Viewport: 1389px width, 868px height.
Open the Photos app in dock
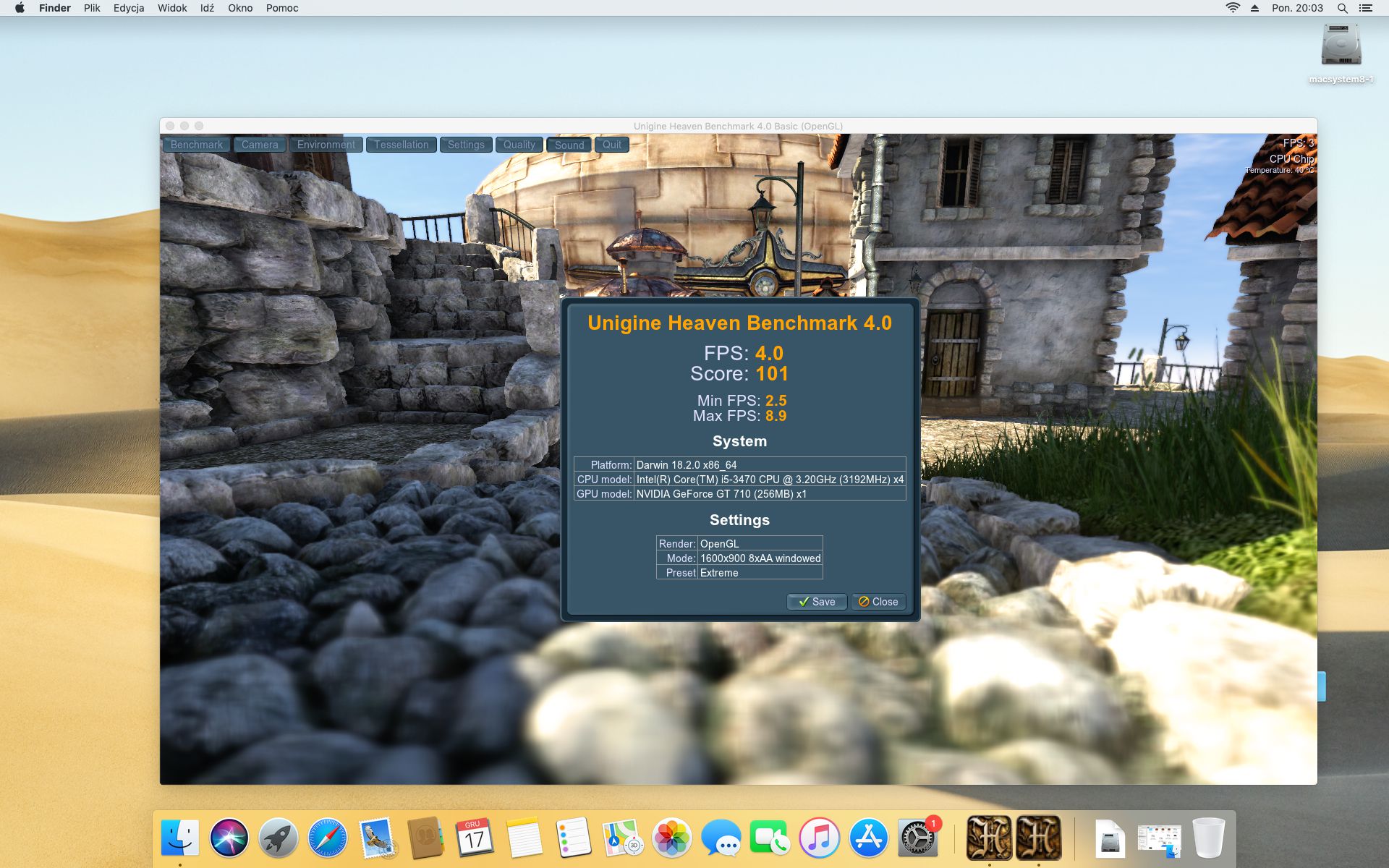point(671,838)
